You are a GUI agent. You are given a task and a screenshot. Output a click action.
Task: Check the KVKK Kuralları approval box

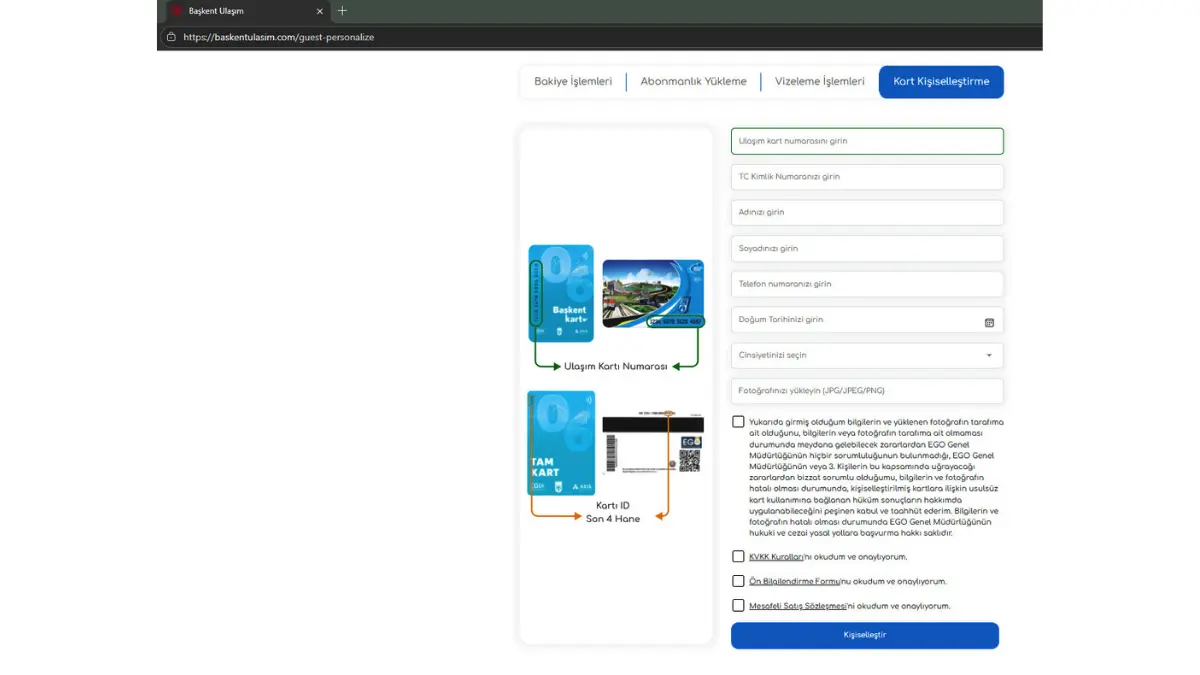coord(738,556)
